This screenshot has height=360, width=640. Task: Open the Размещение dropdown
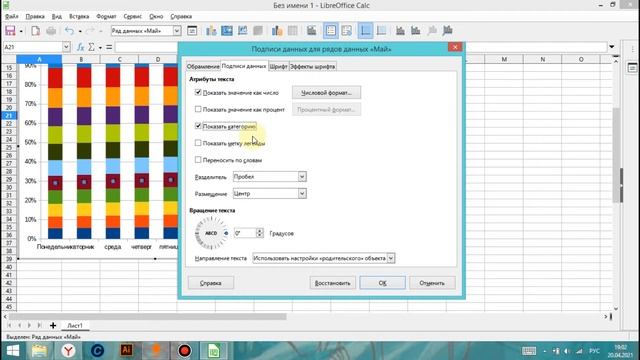[269, 193]
